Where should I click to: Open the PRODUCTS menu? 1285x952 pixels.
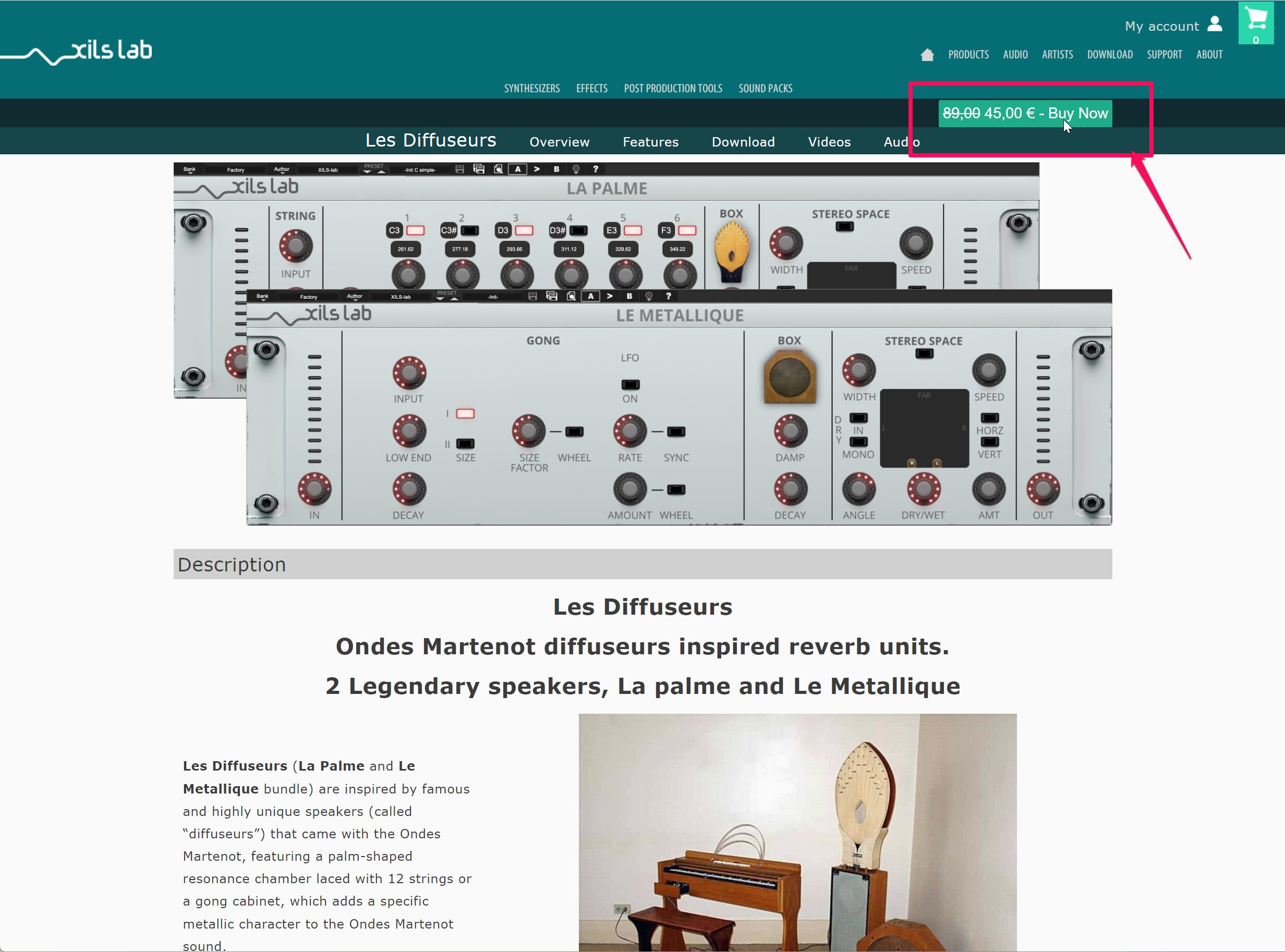coord(968,55)
